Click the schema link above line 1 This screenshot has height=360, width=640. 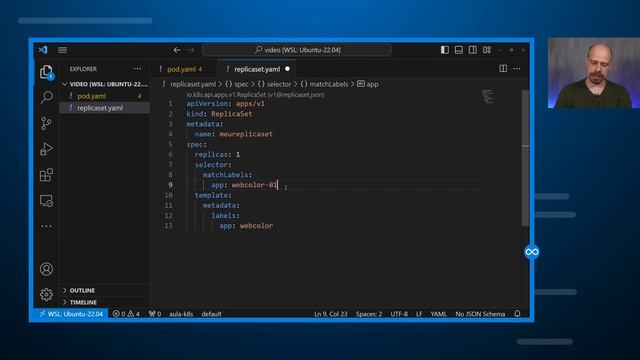point(256,94)
